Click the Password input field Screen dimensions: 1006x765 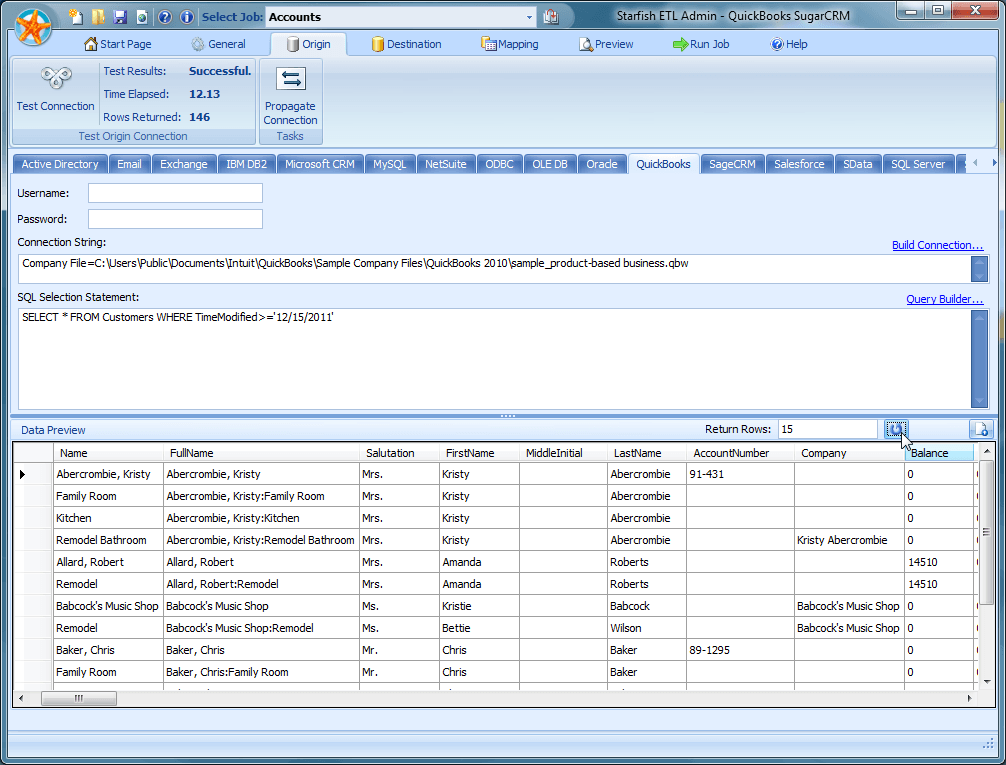pos(175,219)
